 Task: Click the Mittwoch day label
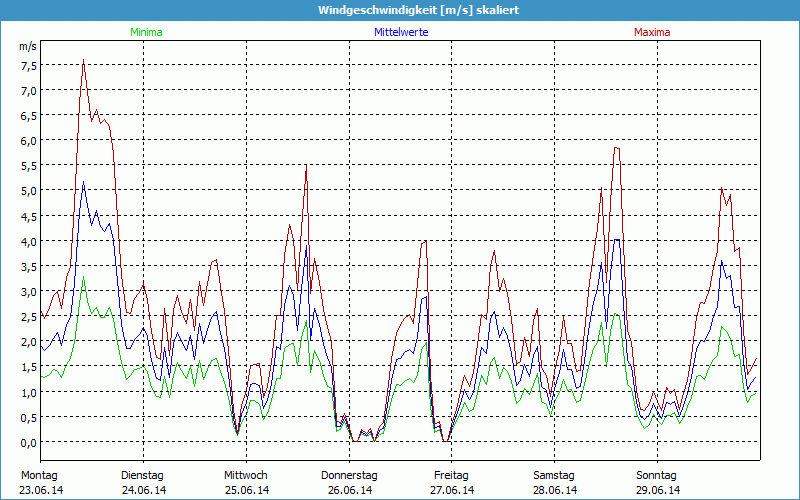point(246,476)
